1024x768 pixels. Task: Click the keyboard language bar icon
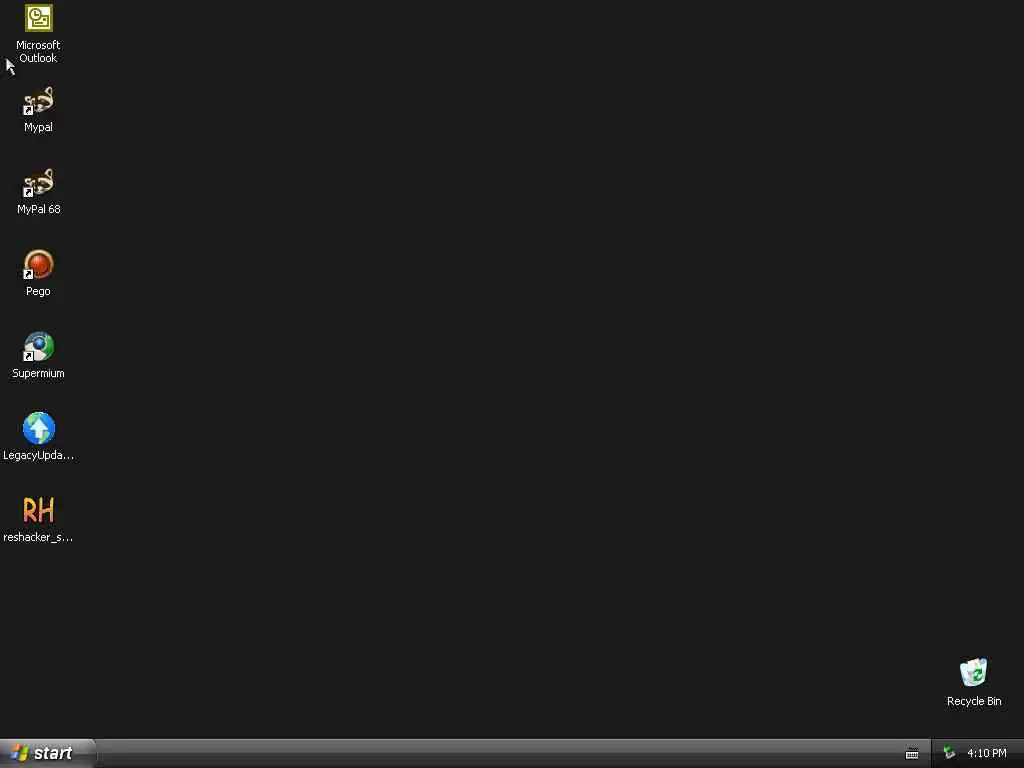[x=912, y=754]
